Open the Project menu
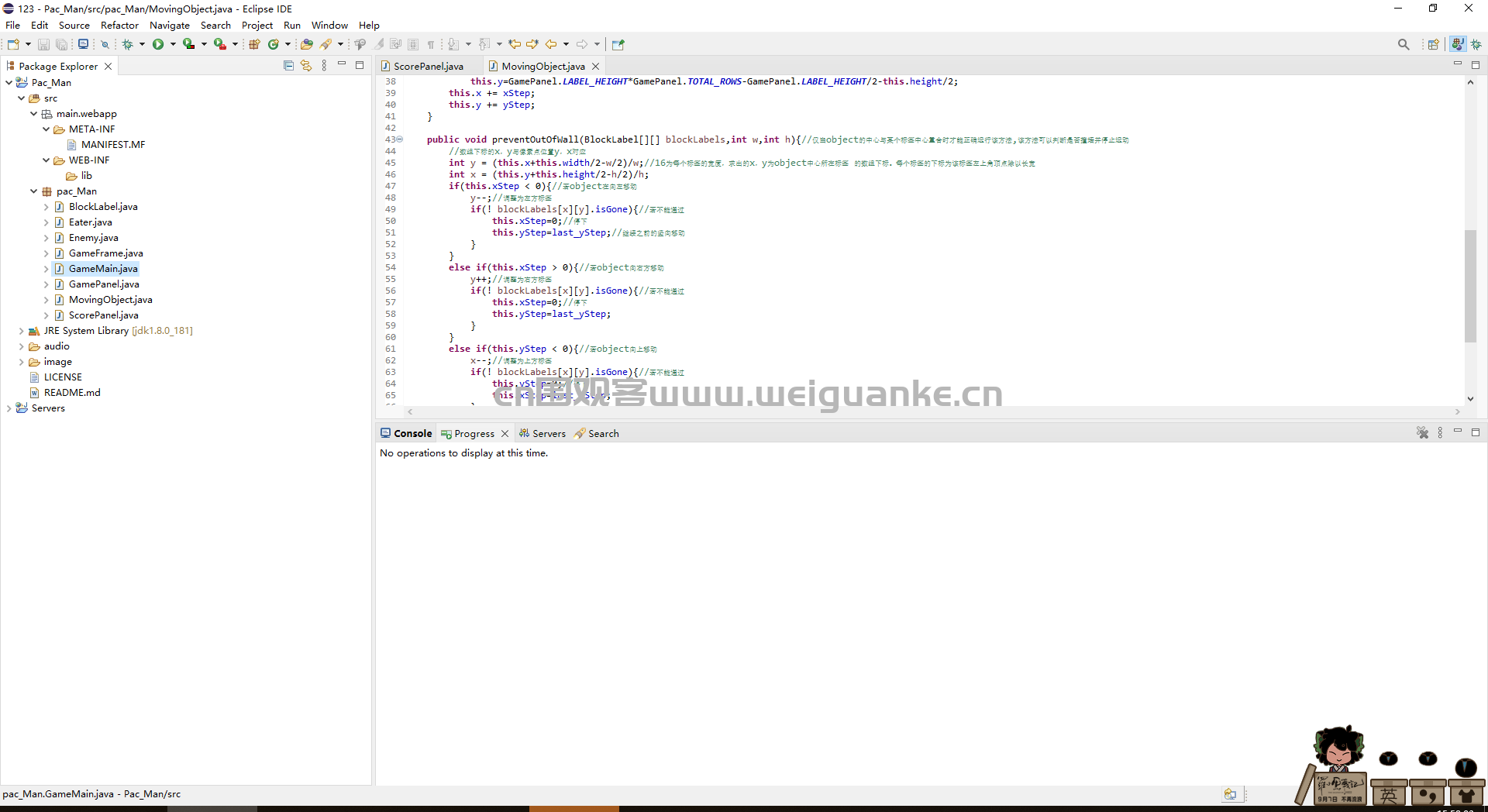 click(257, 25)
